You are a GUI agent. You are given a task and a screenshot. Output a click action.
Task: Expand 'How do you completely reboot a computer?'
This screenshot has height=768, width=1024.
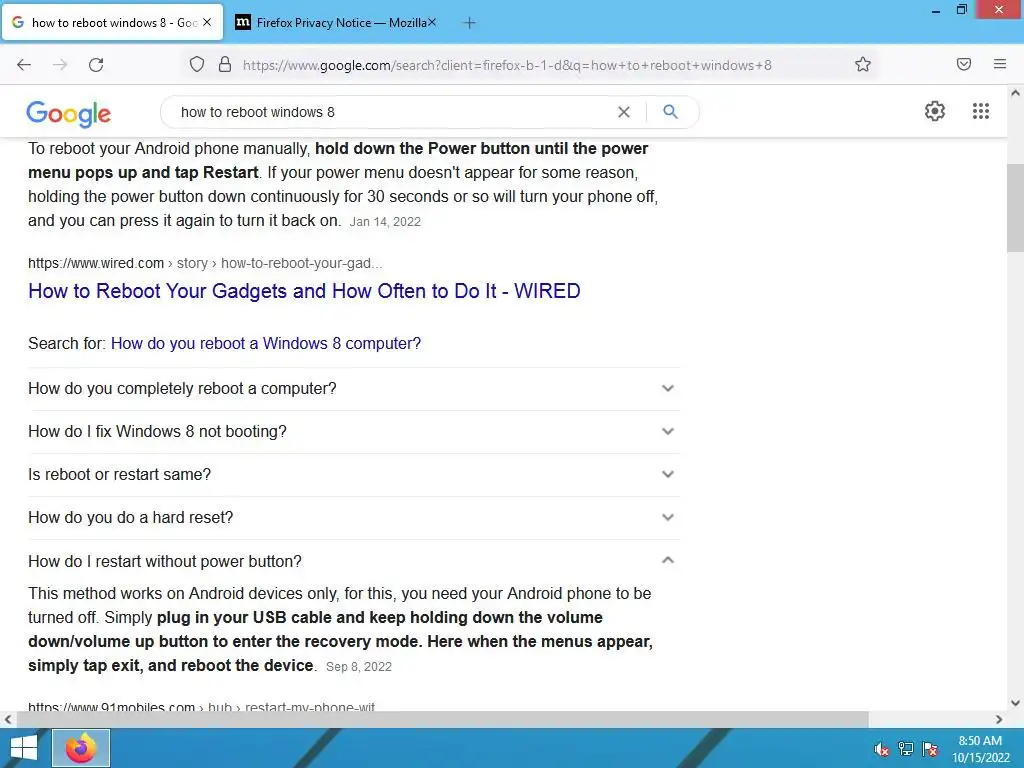[x=354, y=389]
